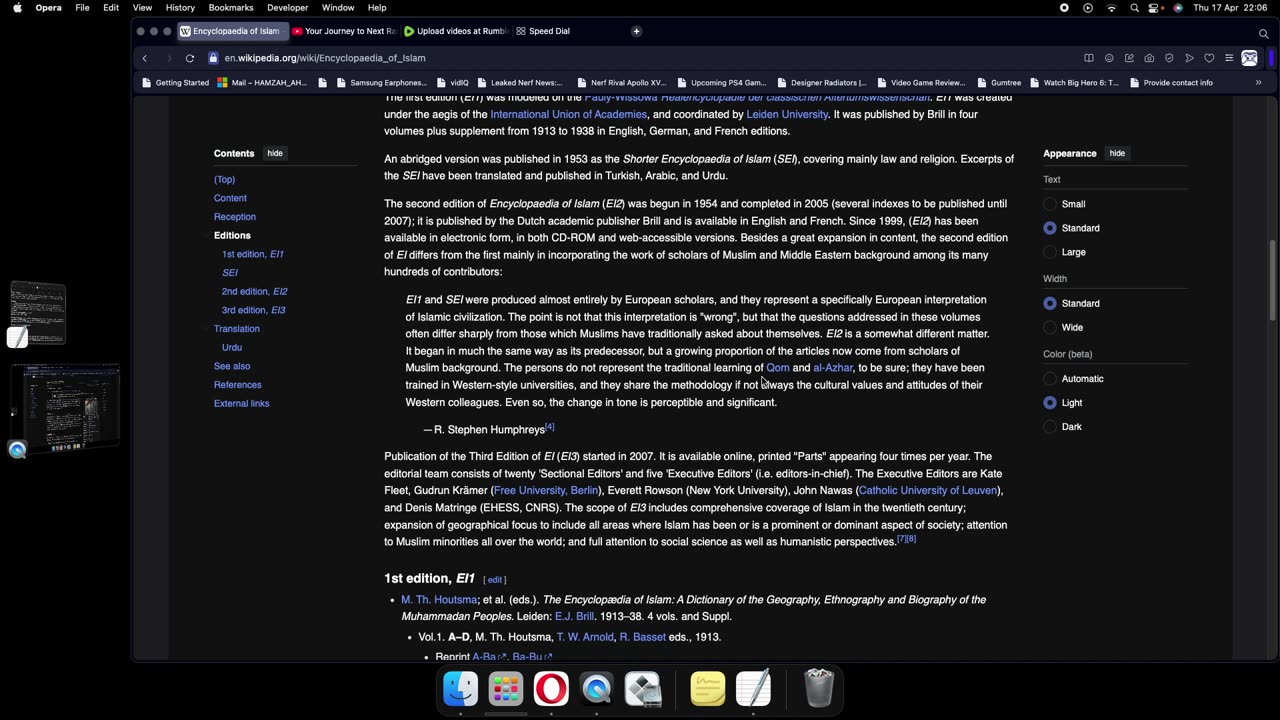Open TextEdit from the Dock
The height and width of the screenshot is (720, 1280).
[x=753, y=688]
